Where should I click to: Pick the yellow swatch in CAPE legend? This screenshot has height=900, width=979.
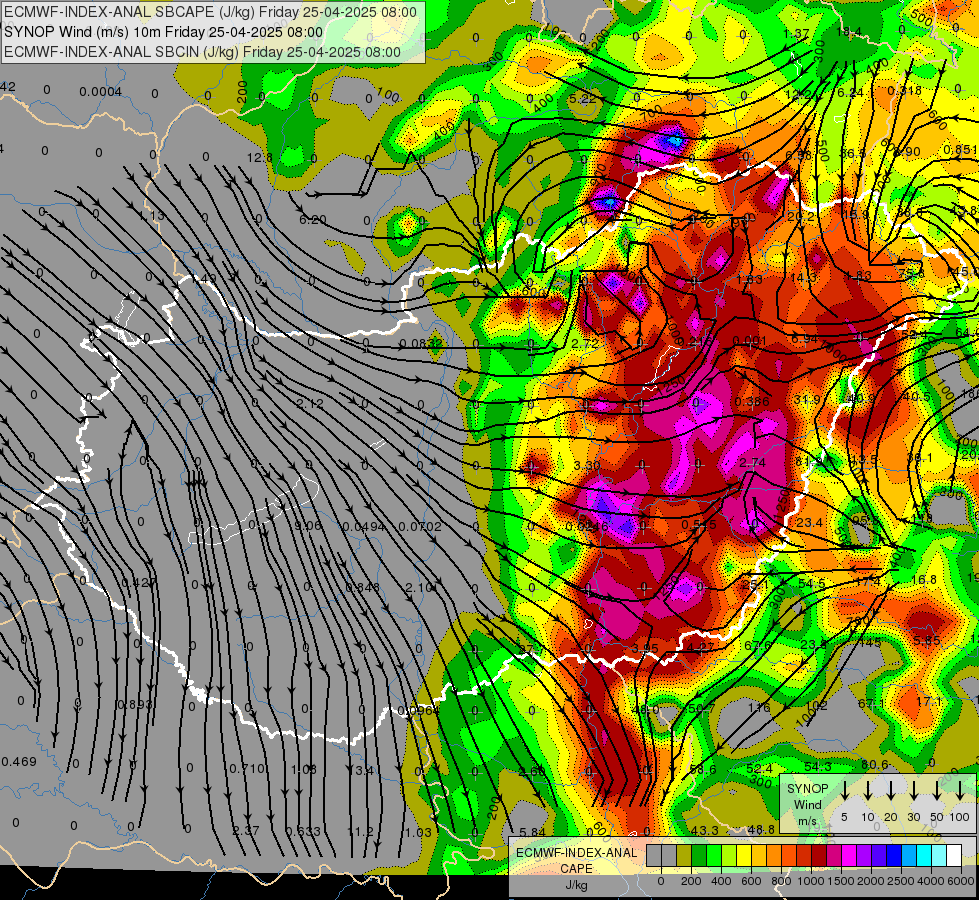click(744, 856)
